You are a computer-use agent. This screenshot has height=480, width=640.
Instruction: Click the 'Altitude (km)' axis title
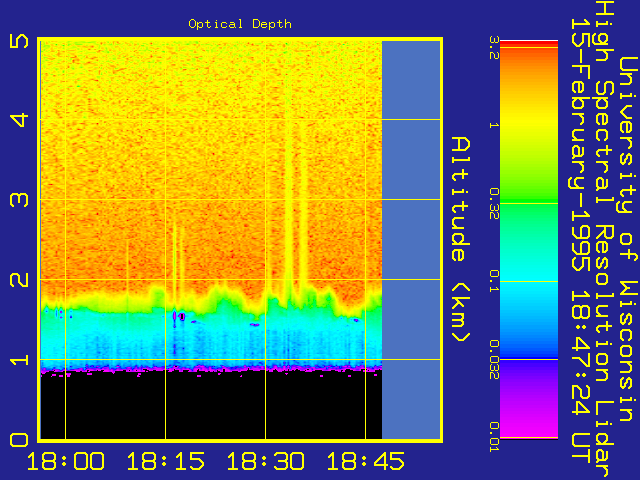pos(461,240)
